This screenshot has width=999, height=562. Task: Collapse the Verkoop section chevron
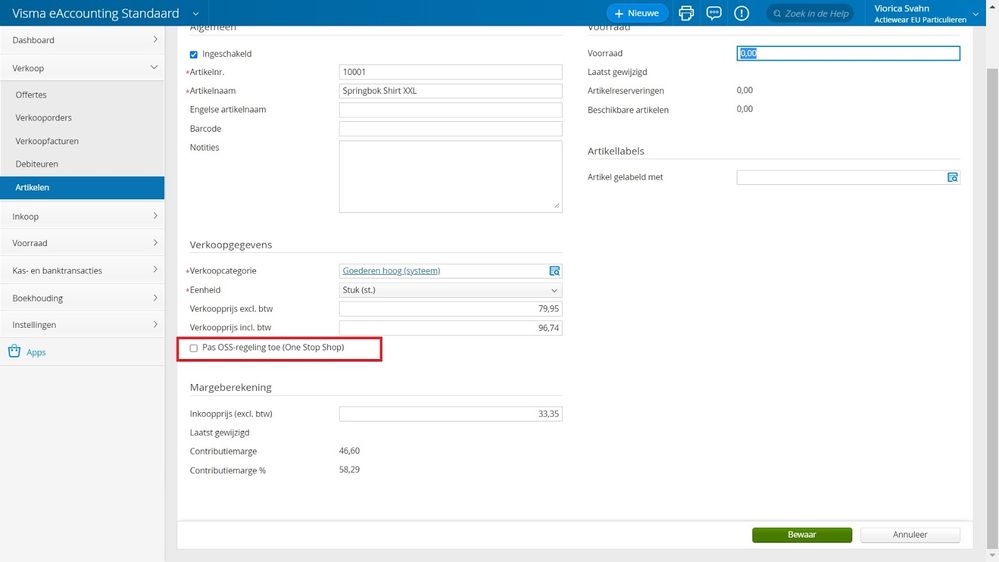(154, 67)
